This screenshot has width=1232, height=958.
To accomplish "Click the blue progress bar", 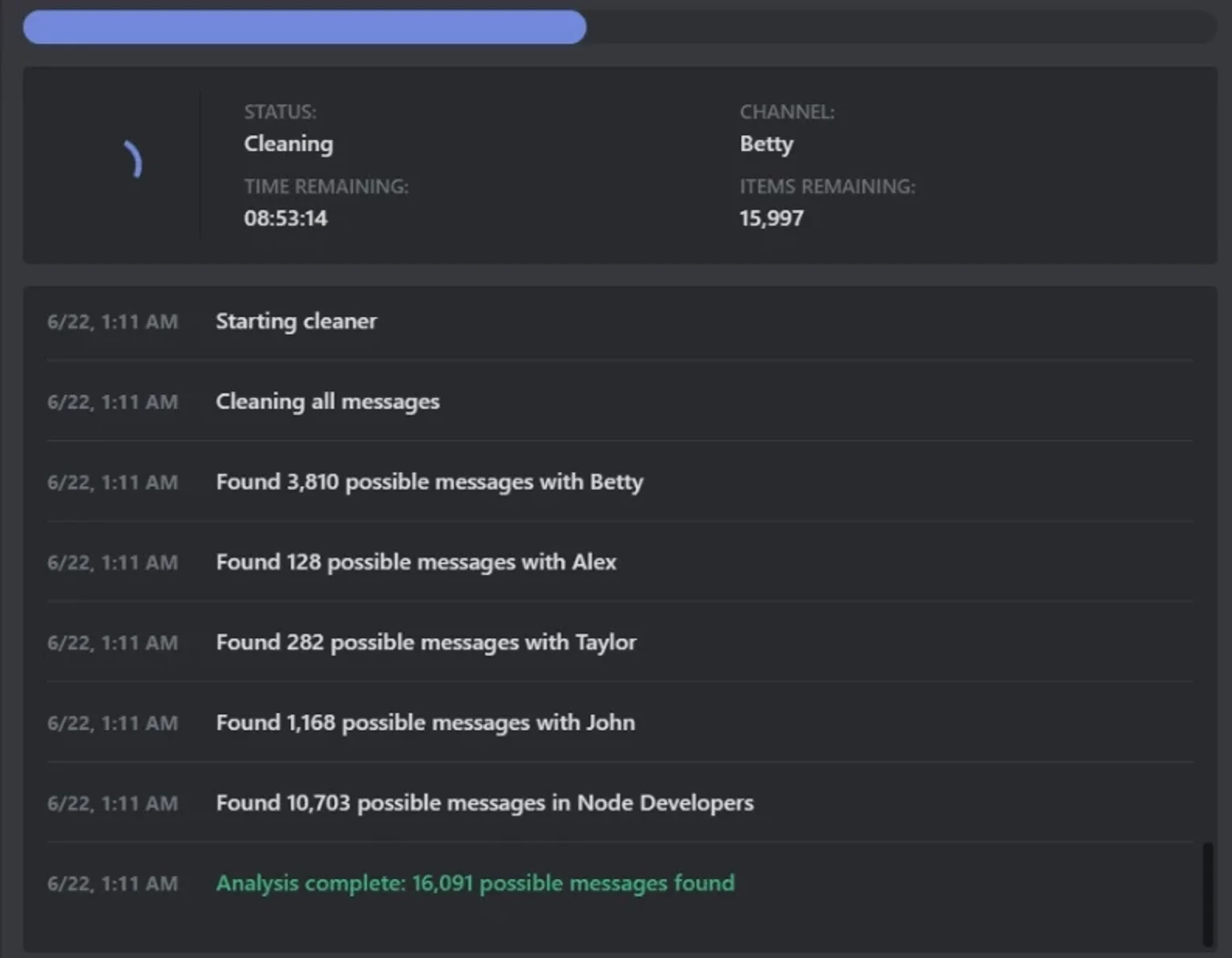I will point(304,28).
